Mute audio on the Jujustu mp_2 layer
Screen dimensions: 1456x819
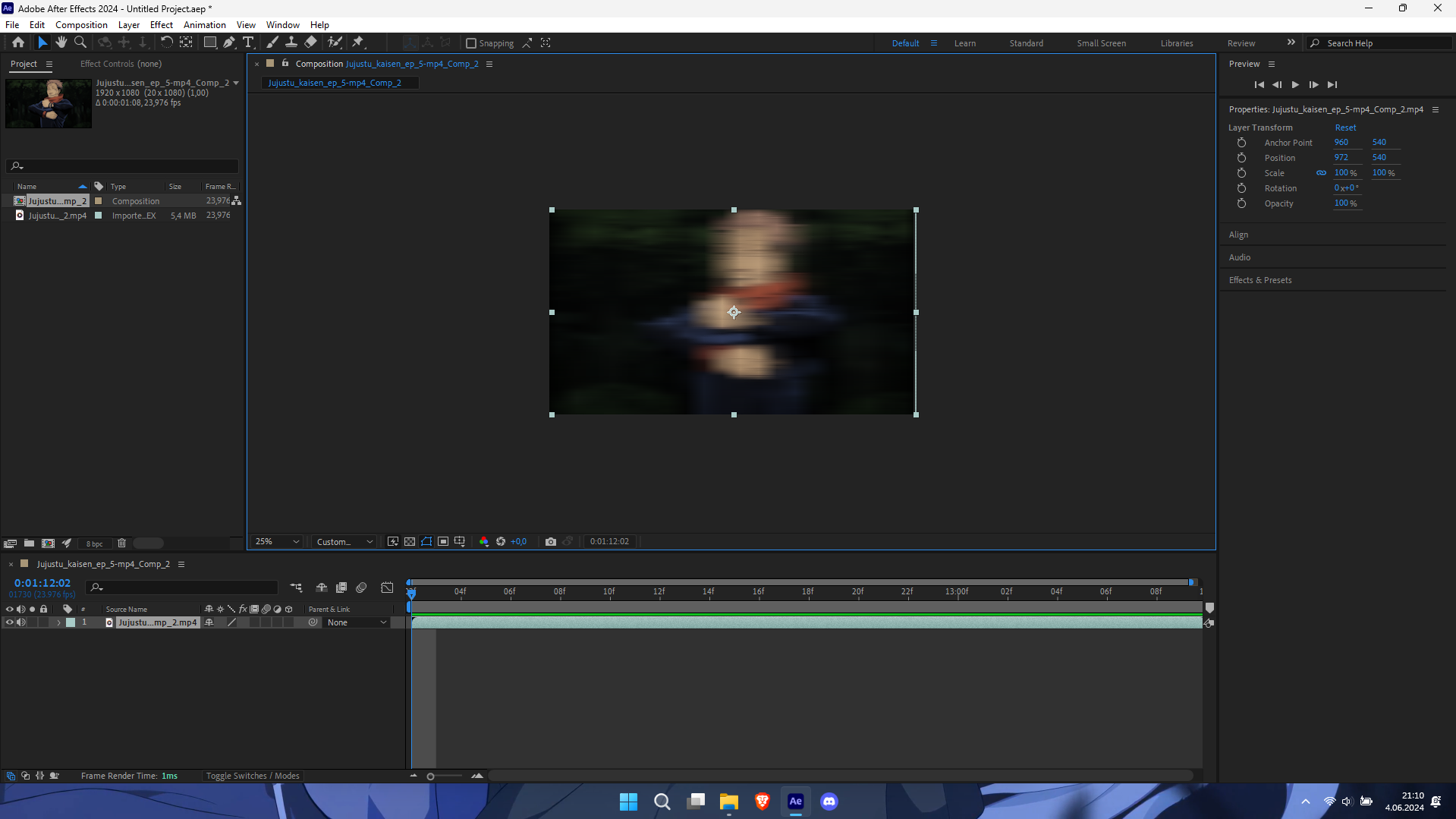coord(21,622)
